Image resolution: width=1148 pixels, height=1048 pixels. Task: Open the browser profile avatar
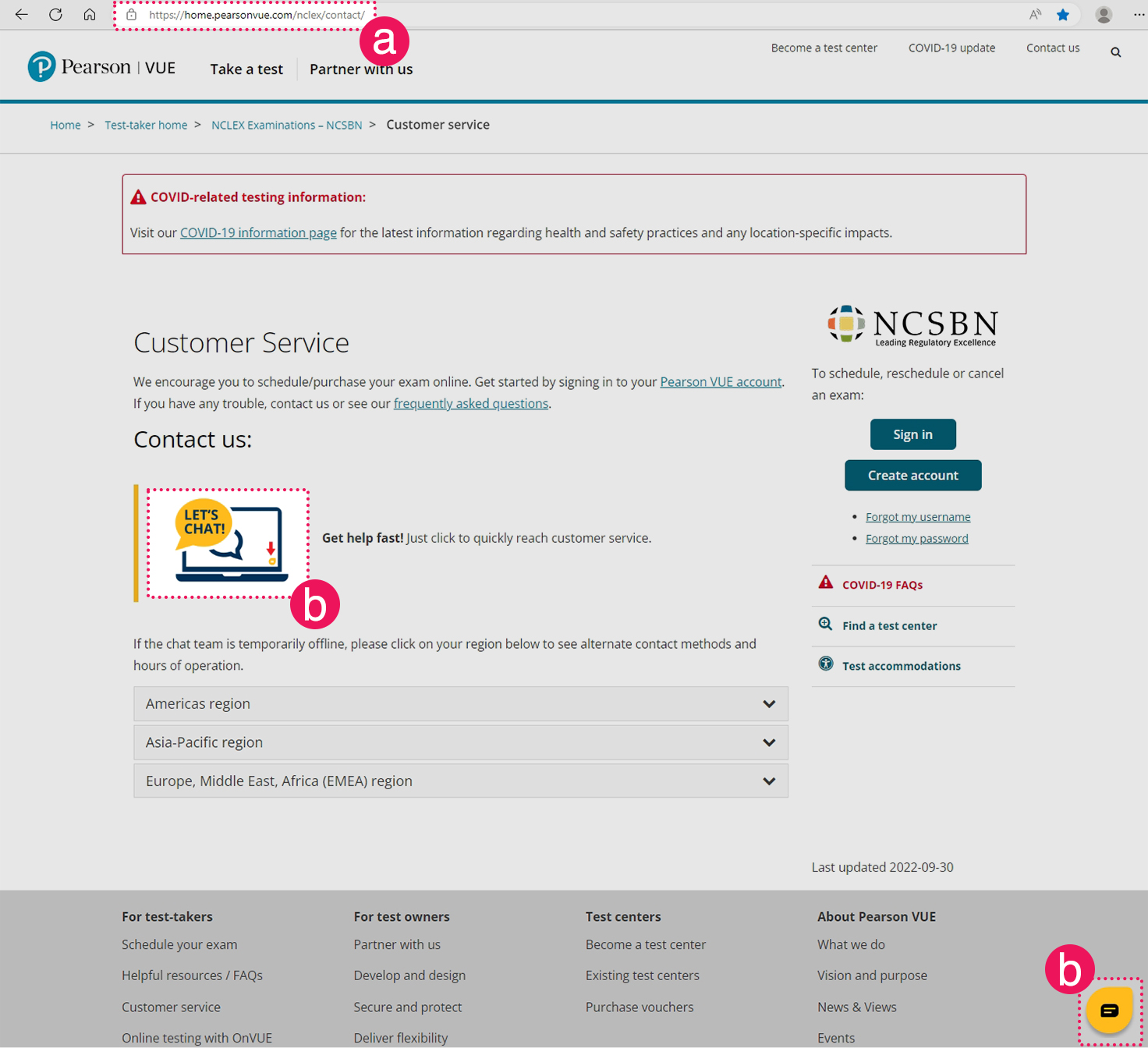(1104, 15)
